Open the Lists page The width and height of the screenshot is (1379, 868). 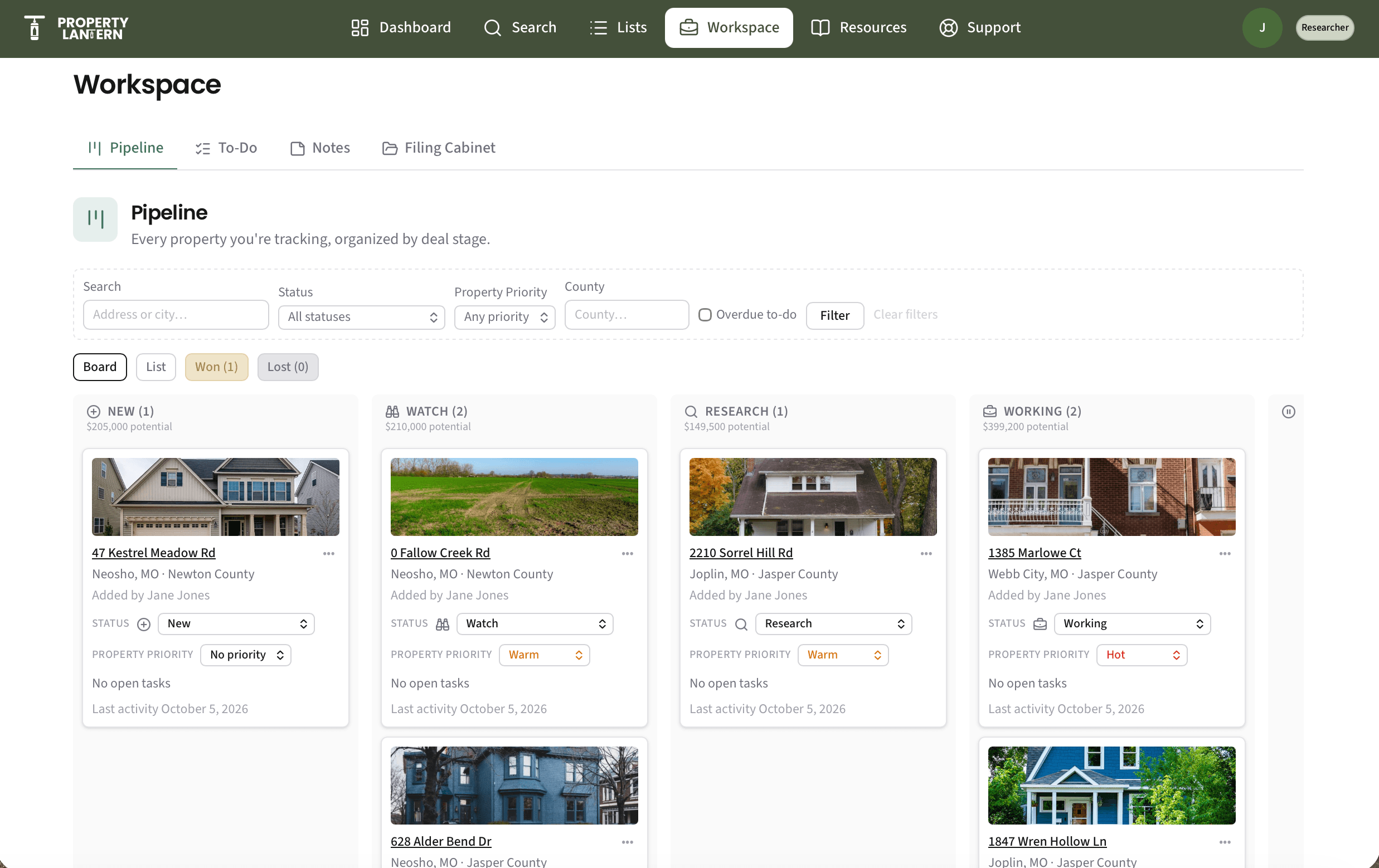tap(619, 27)
